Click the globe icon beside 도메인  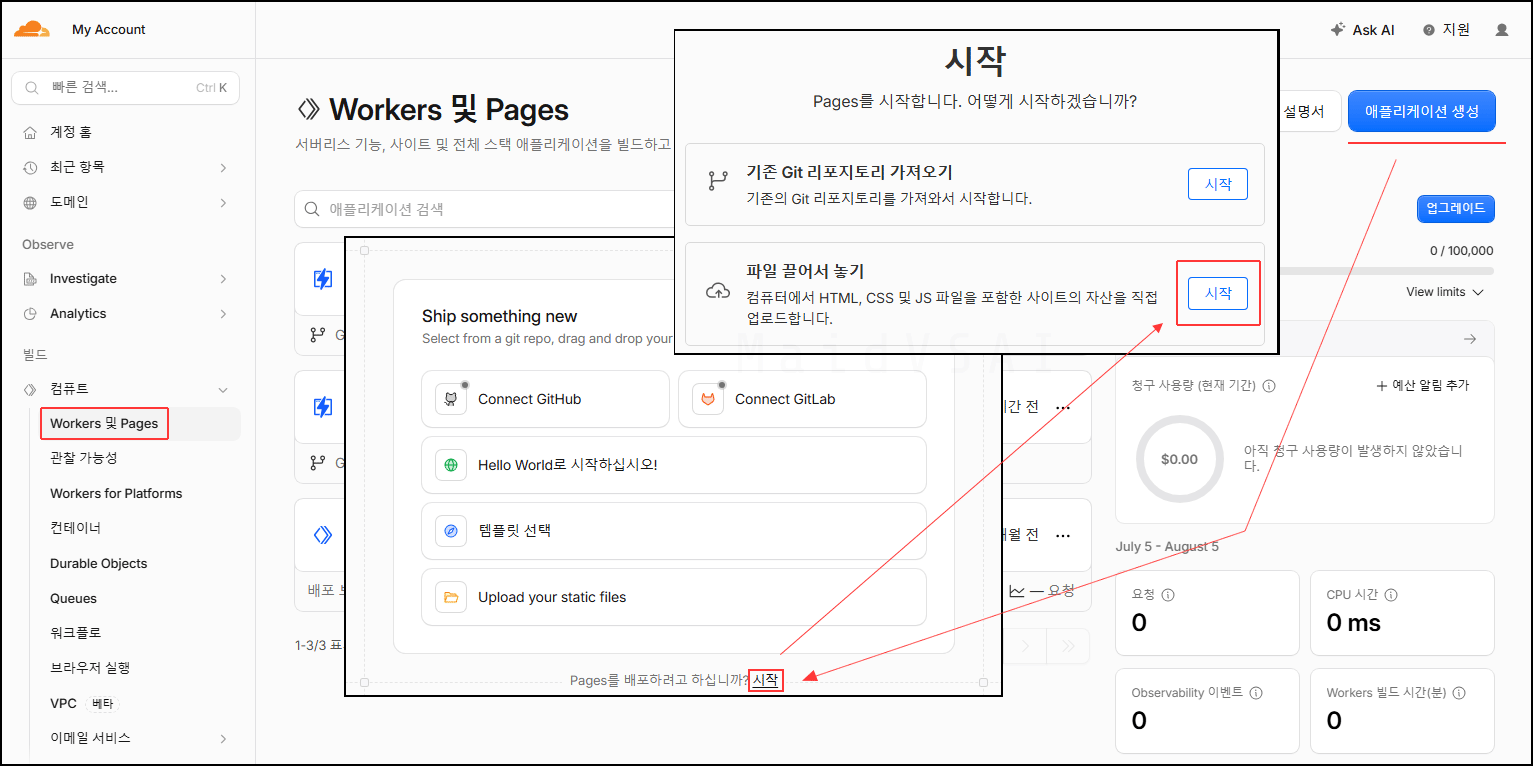tap(30, 202)
